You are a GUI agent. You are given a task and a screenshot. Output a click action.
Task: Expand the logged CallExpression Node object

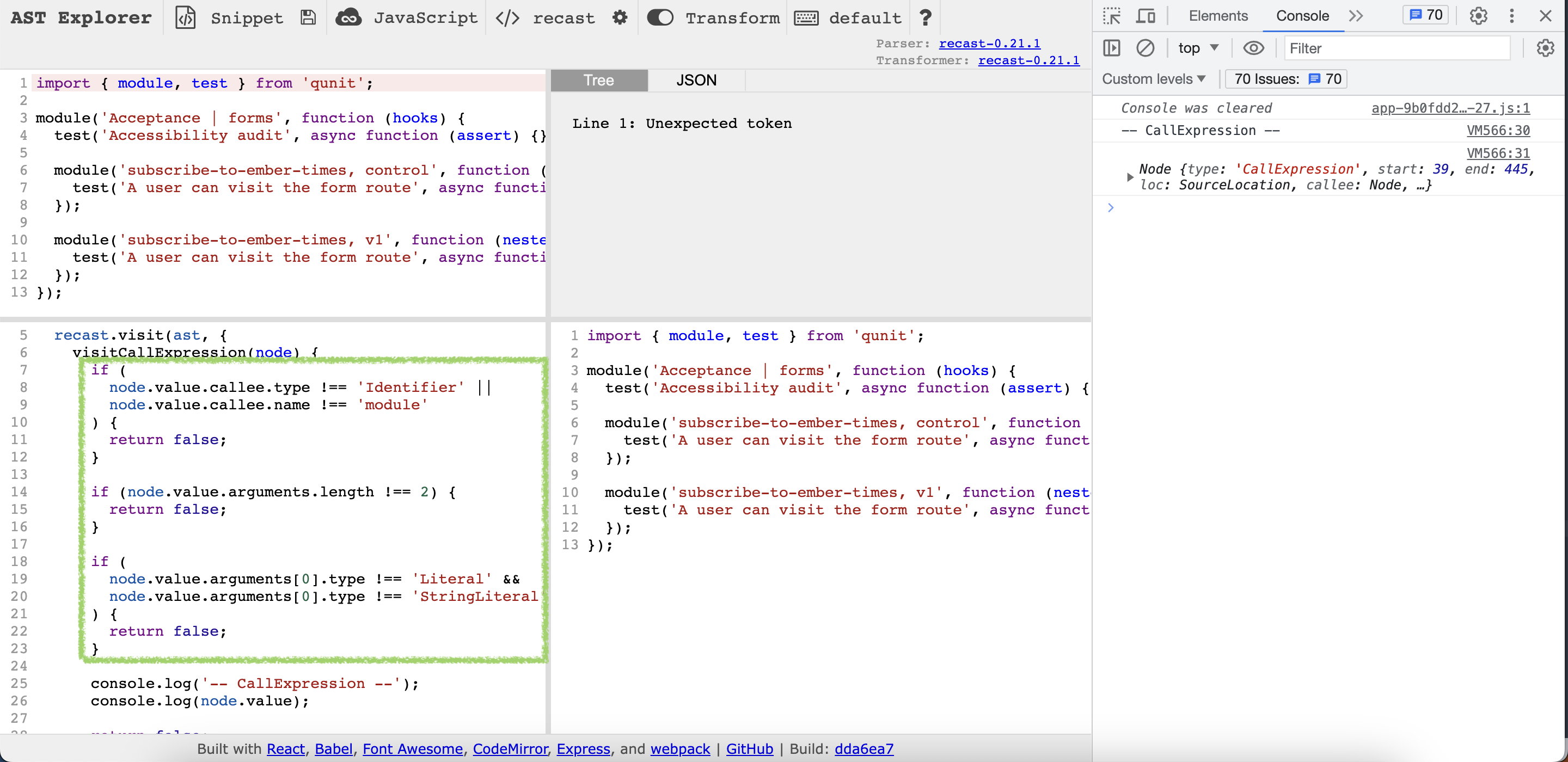pos(1130,177)
